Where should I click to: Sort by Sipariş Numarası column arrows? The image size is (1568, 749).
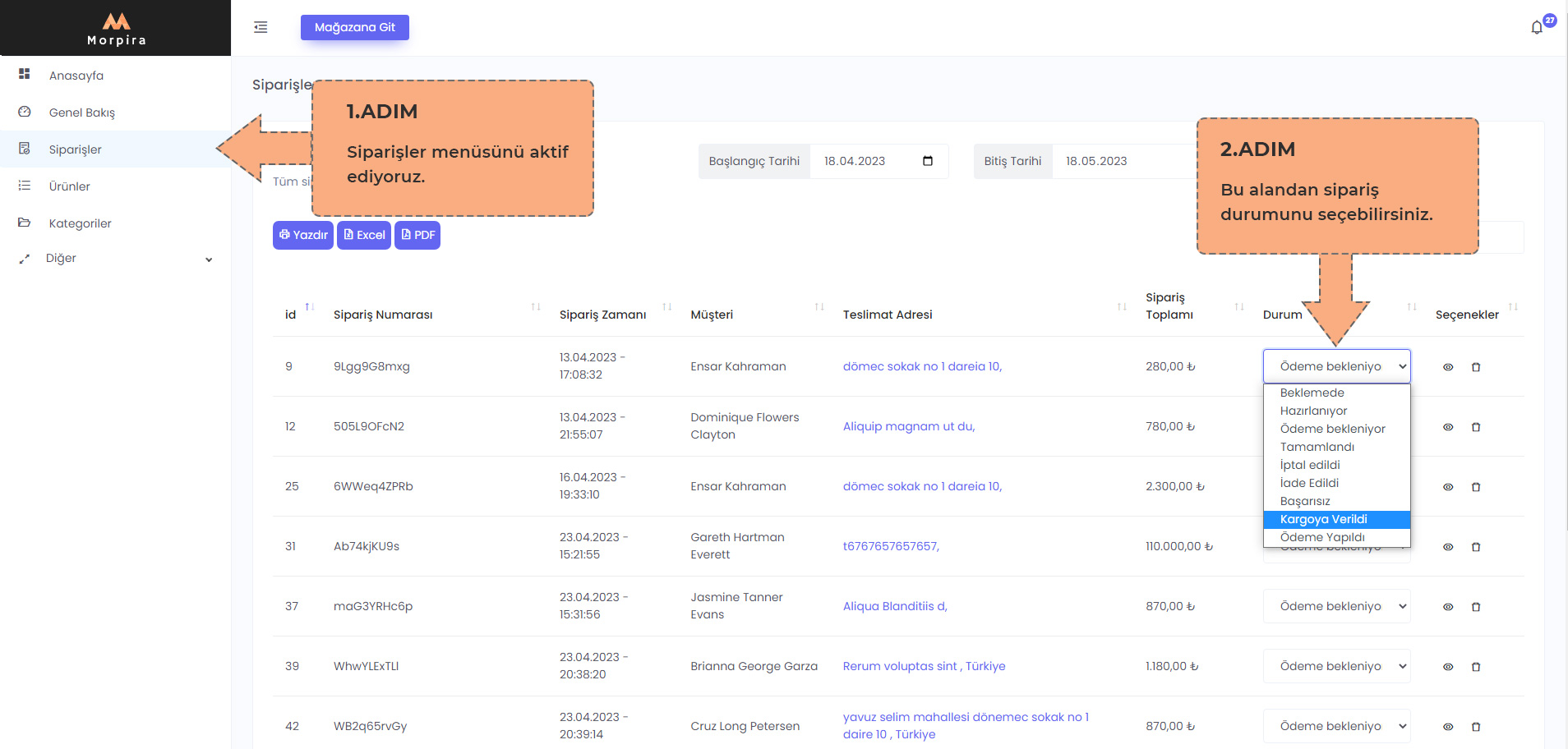(x=536, y=307)
